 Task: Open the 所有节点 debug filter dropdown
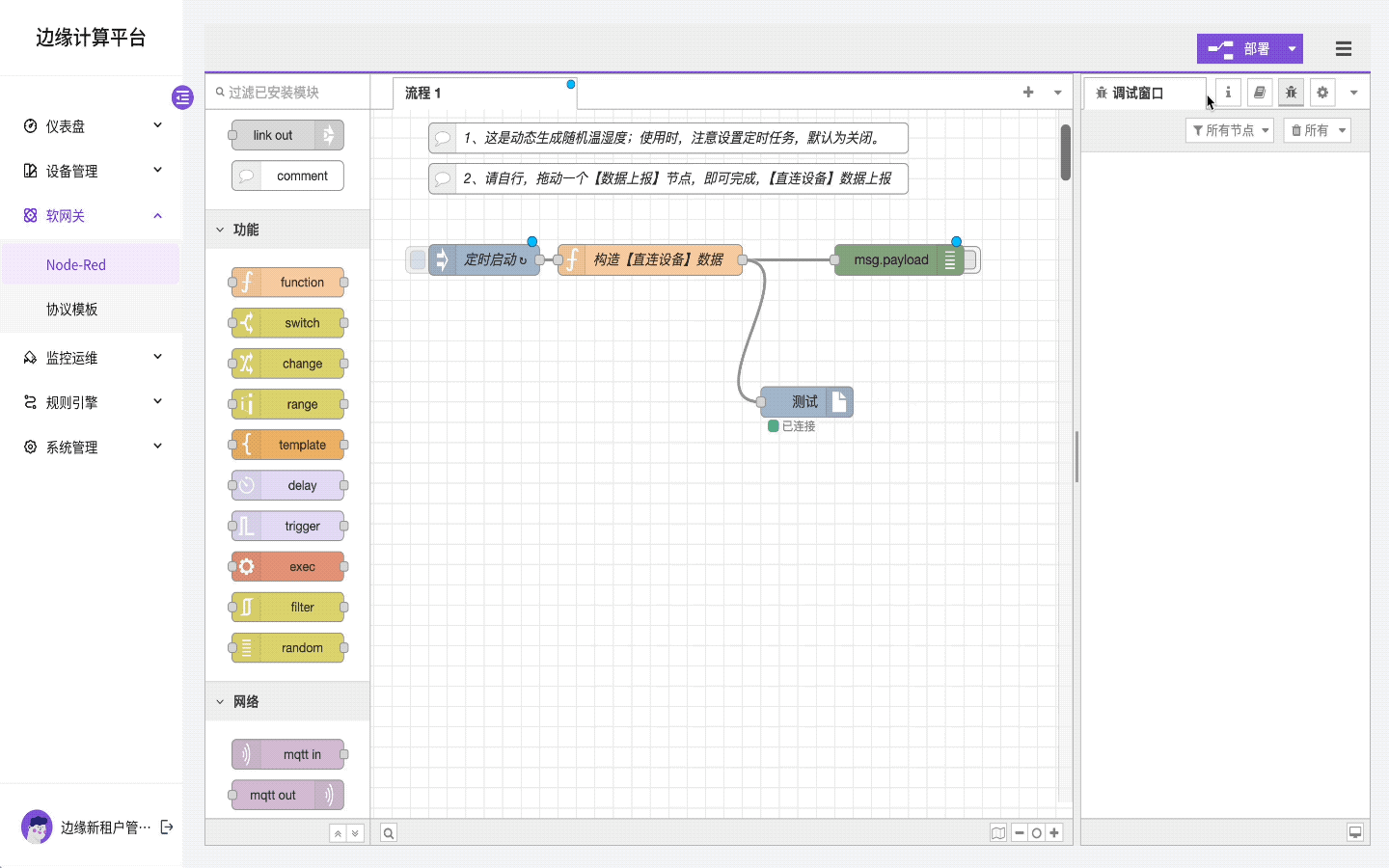point(1229,129)
